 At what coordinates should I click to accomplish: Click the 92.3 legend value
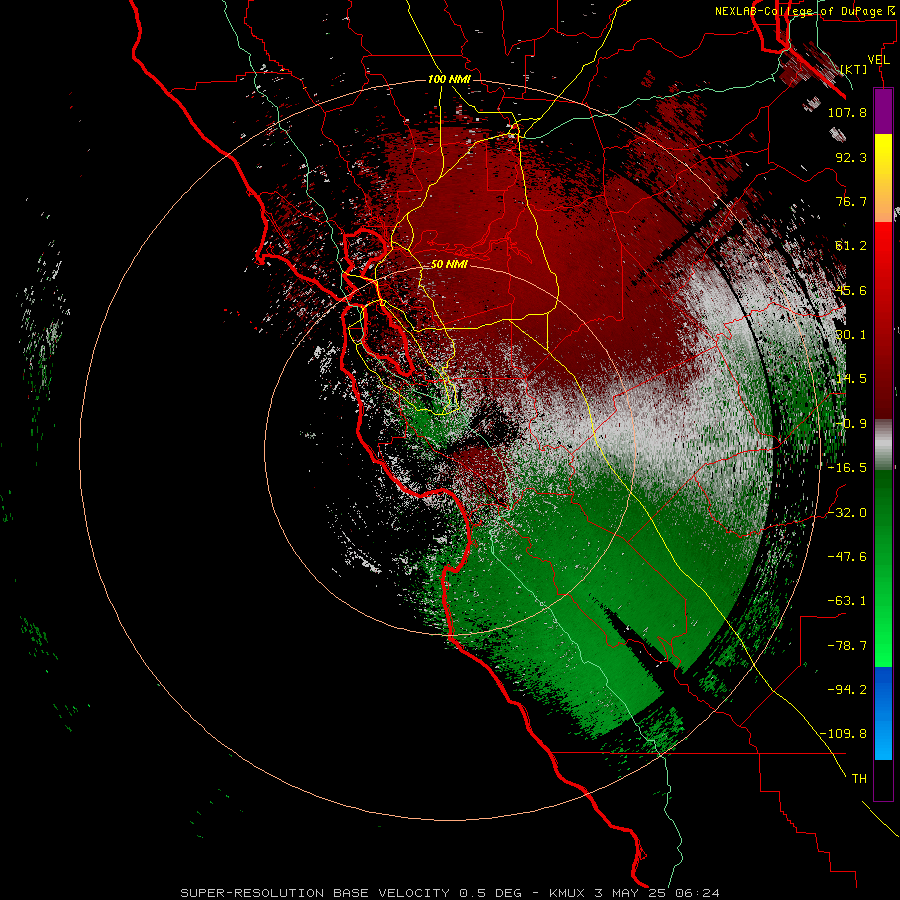tap(851, 157)
